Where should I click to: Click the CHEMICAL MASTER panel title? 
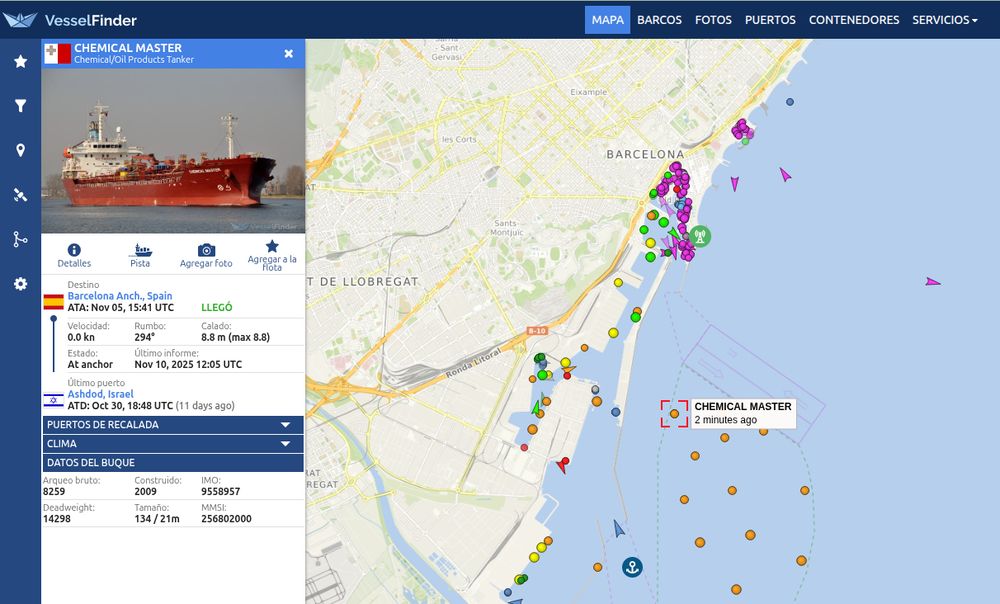pos(128,48)
